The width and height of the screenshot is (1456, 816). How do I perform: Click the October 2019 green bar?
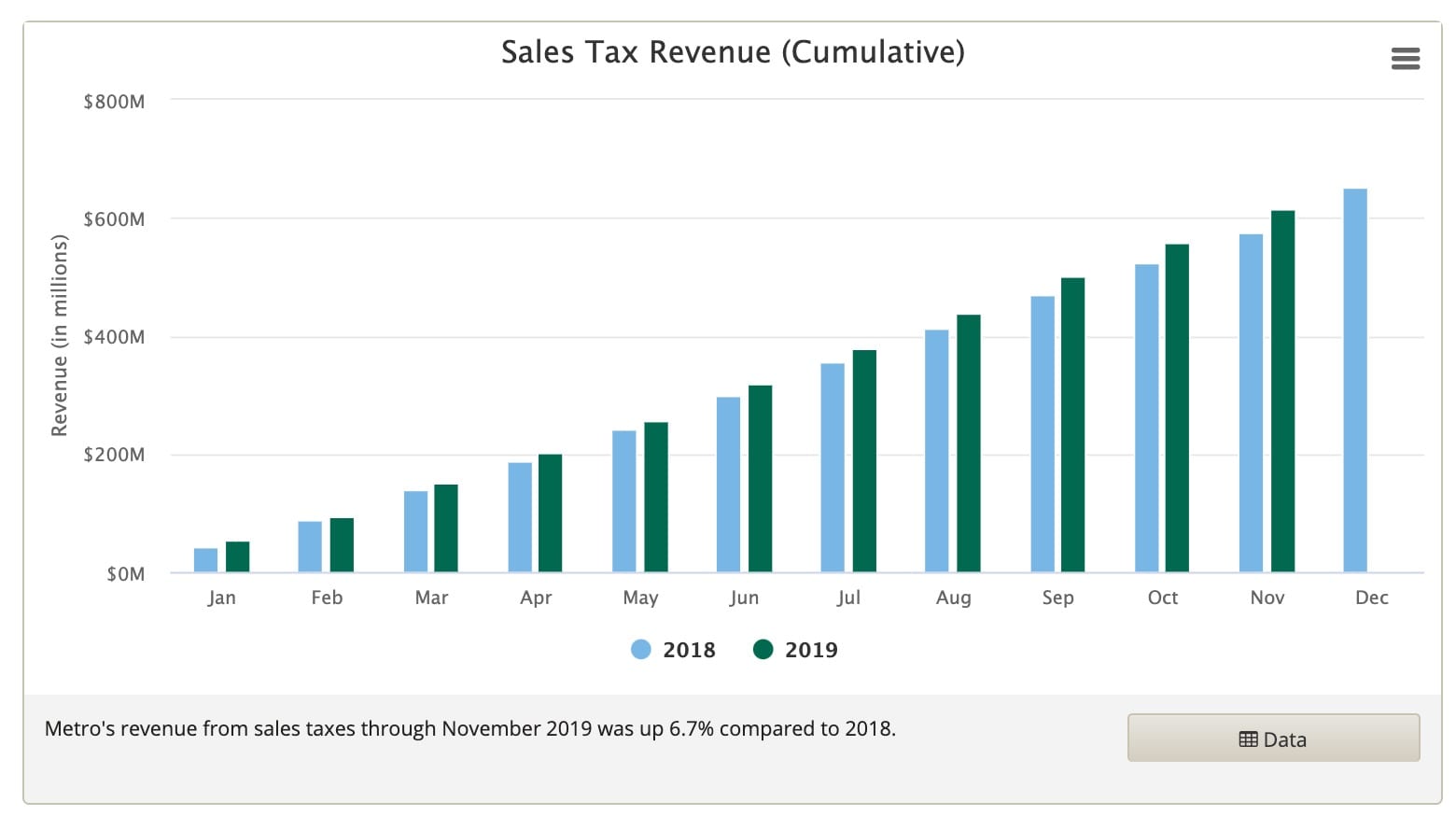1177,408
